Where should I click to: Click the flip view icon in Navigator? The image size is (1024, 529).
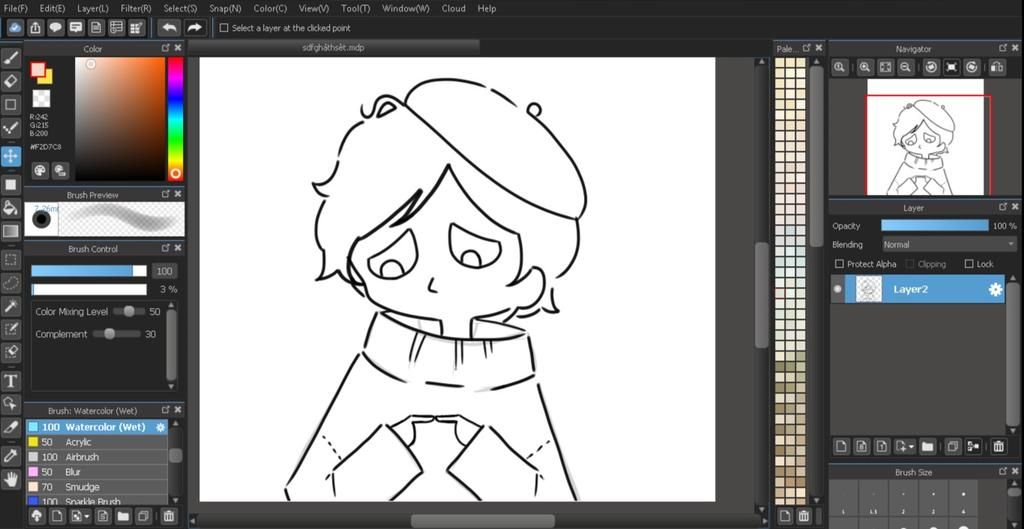997,67
